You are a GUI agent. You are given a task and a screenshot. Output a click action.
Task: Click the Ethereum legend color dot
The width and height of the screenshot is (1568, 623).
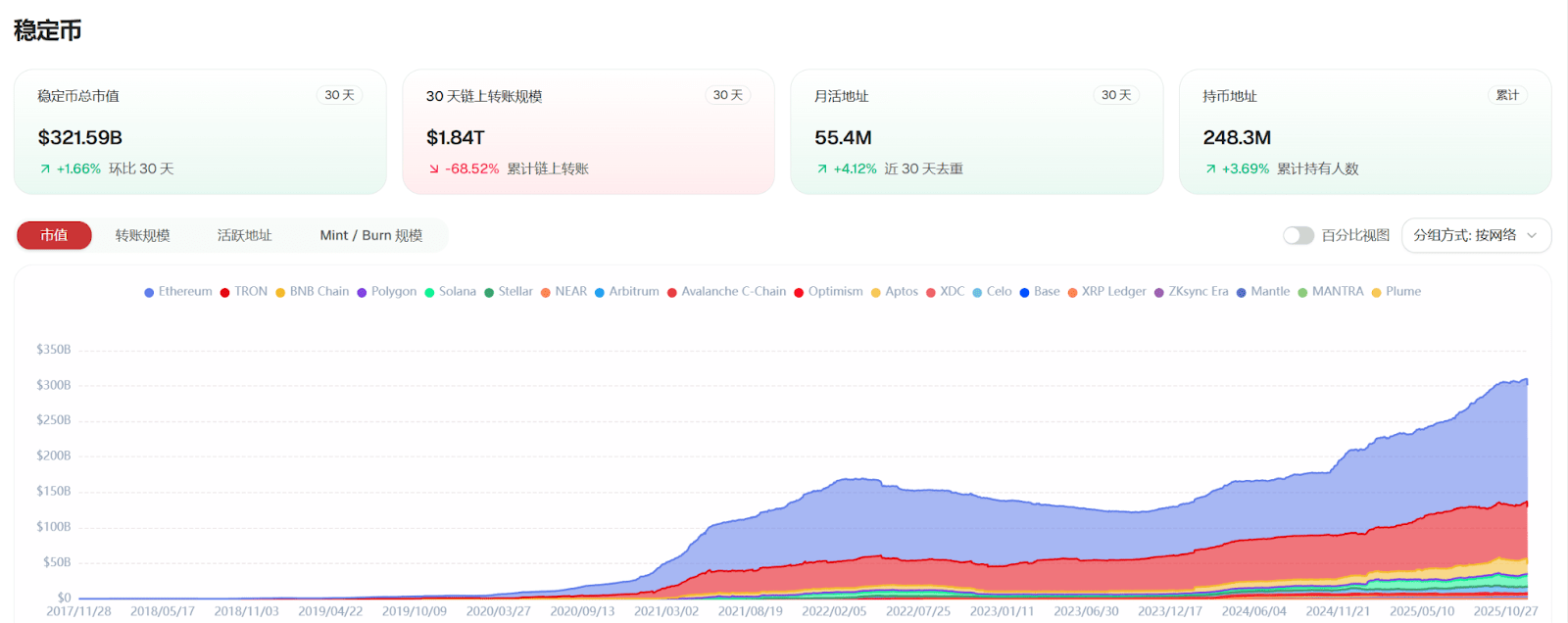pyautogui.click(x=149, y=293)
